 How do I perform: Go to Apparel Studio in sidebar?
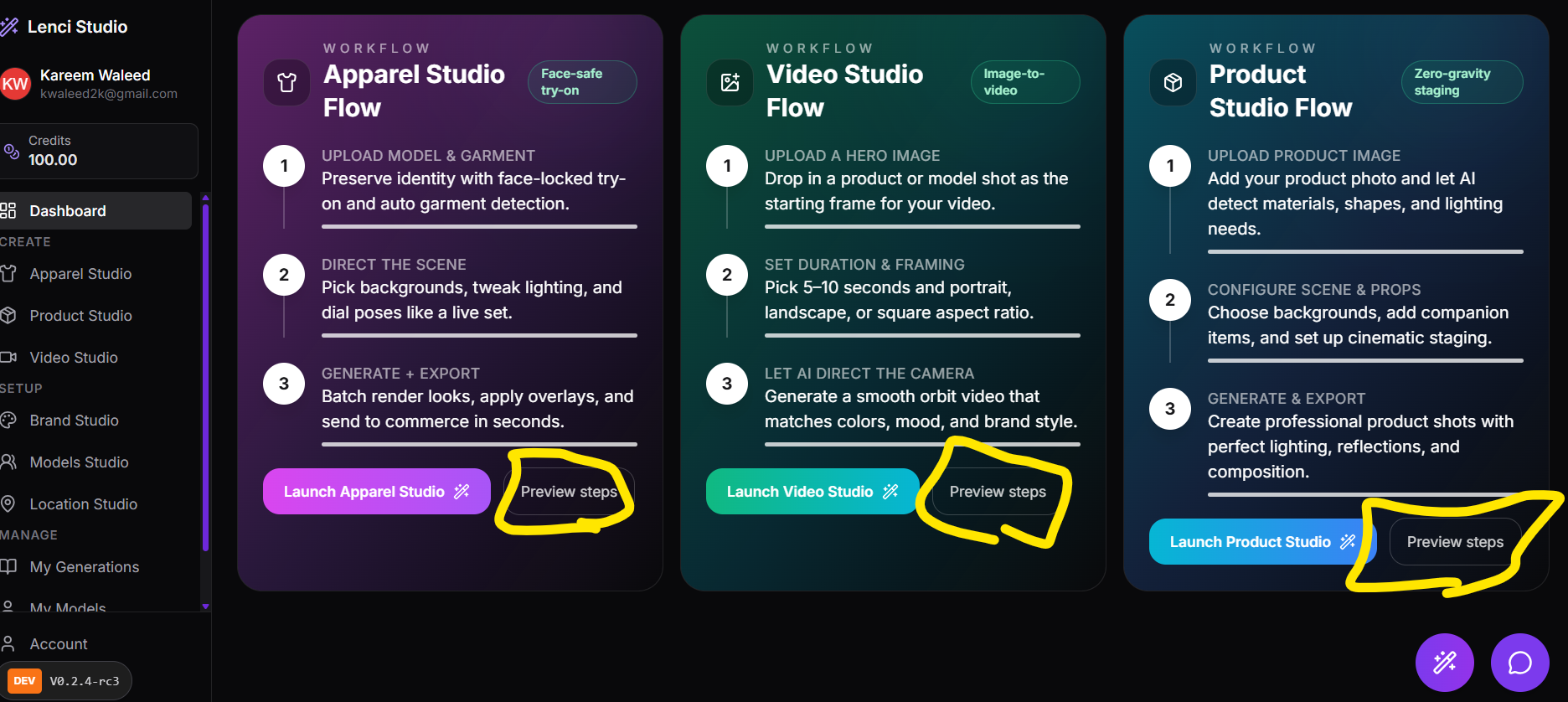click(x=80, y=274)
